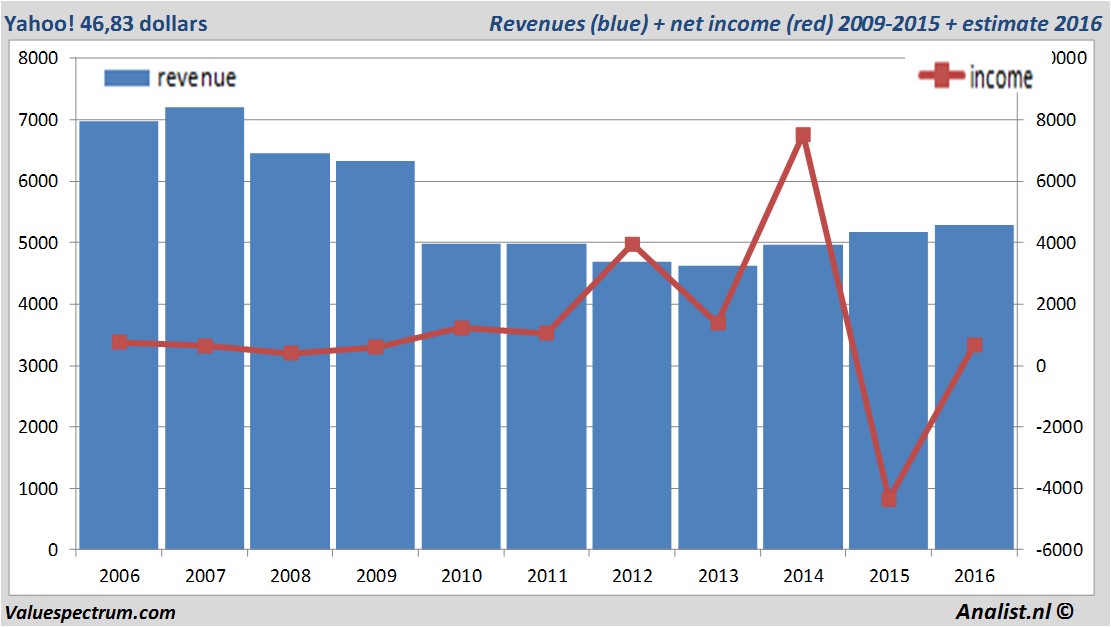
Task: Select the 2015 revenue bar
Action: click(x=889, y=390)
